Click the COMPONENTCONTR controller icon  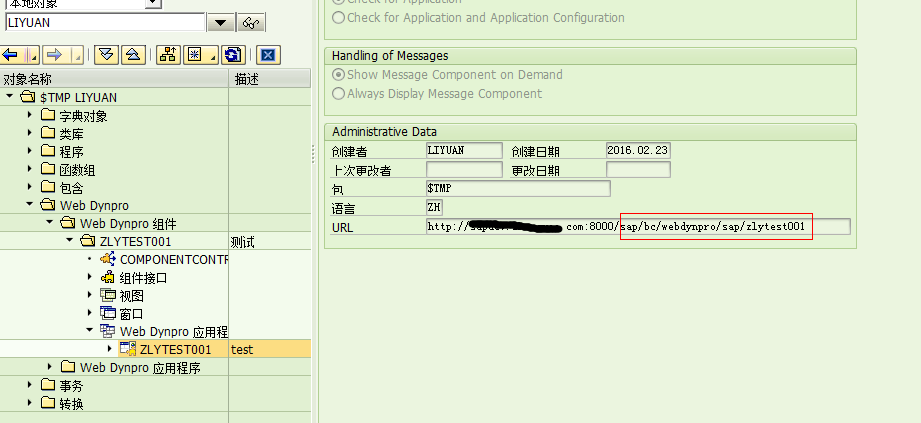coord(107,258)
